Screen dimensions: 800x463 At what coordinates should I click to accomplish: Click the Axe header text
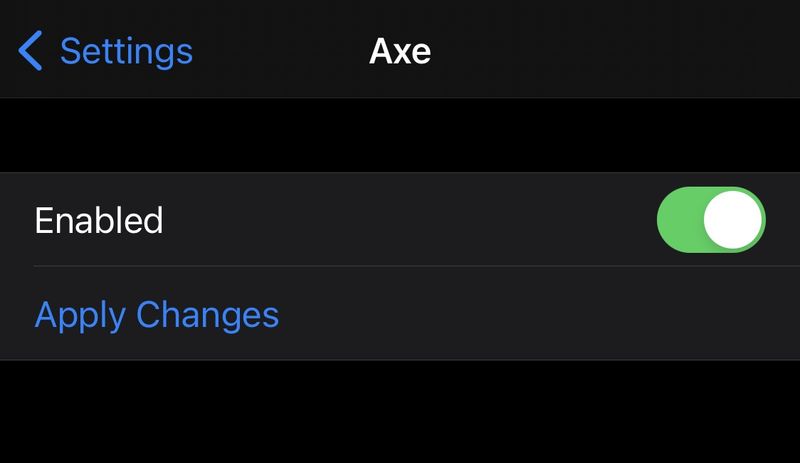[x=400, y=51]
